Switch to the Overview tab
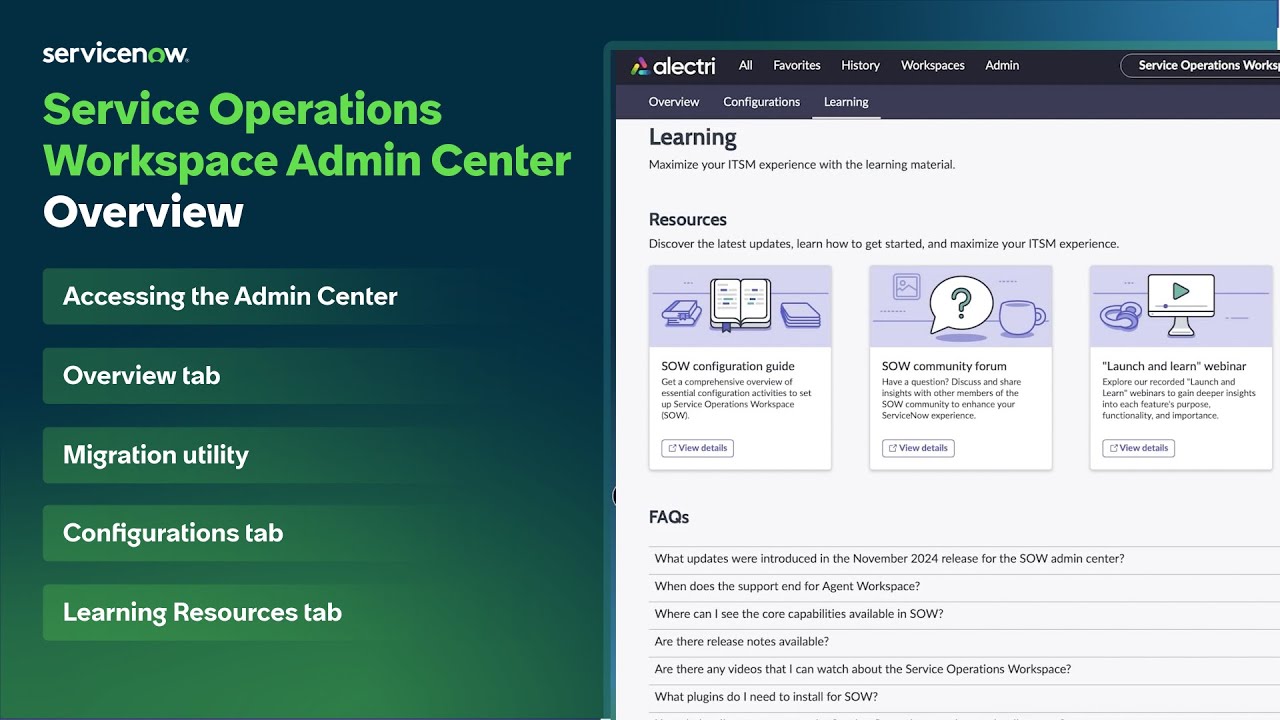The height and width of the screenshot is (720, 1280). click(674, 102)
